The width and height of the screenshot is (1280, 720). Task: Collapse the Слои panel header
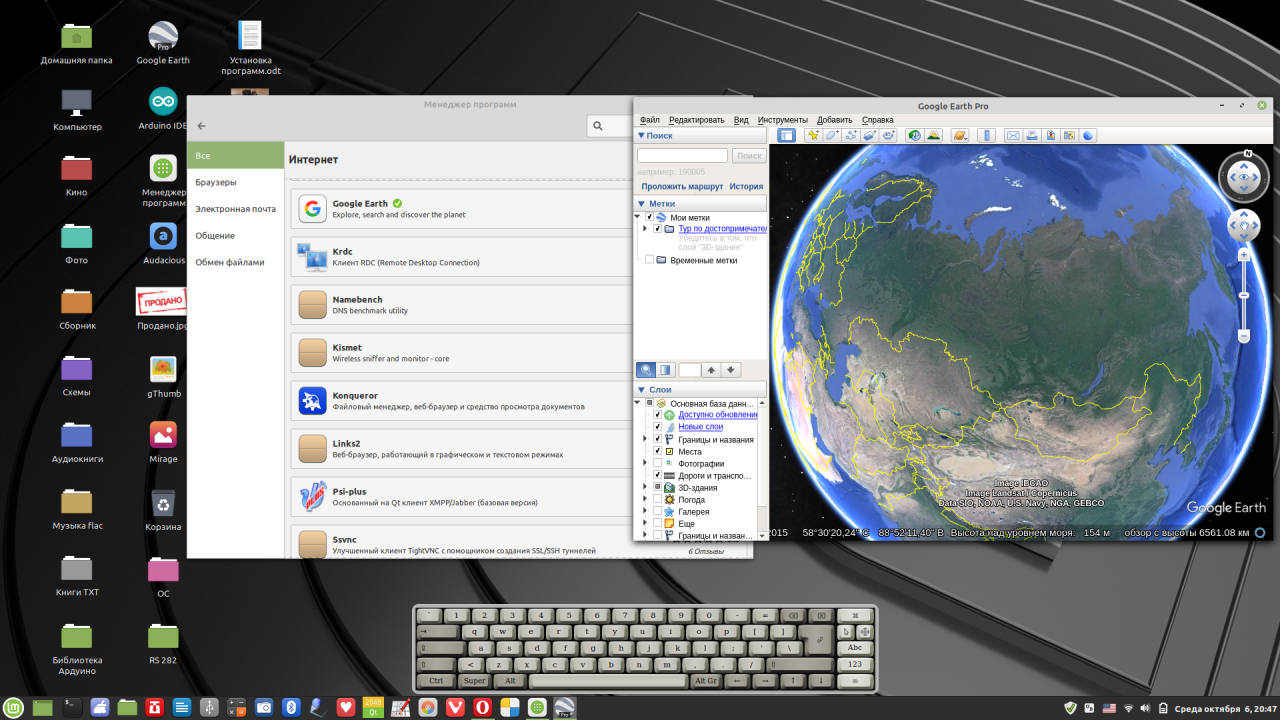[642, 390]
